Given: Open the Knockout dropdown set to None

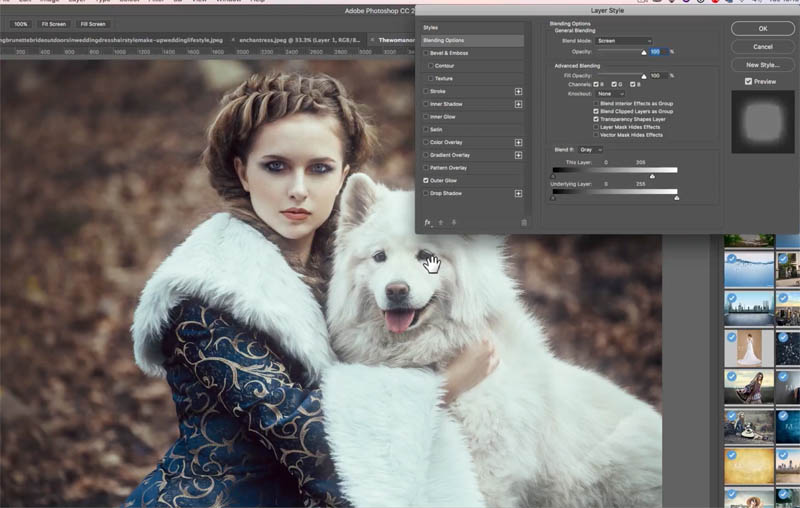Looking at the screenshot, I should click(609, 94).
